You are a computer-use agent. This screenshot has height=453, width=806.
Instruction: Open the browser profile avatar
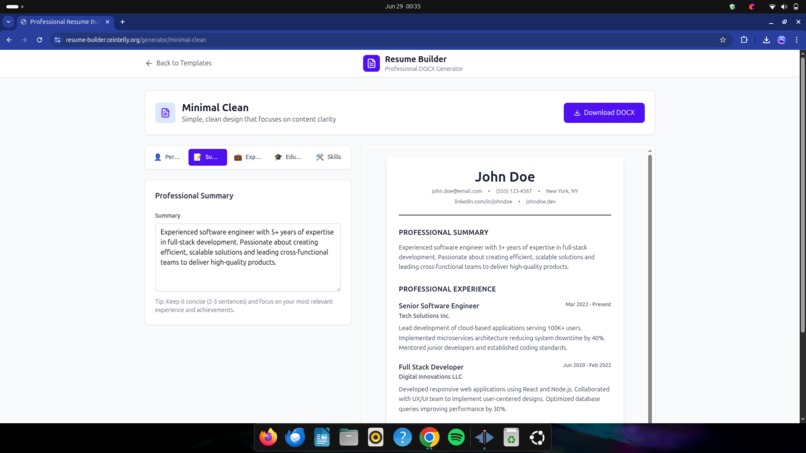coord(781,40)
